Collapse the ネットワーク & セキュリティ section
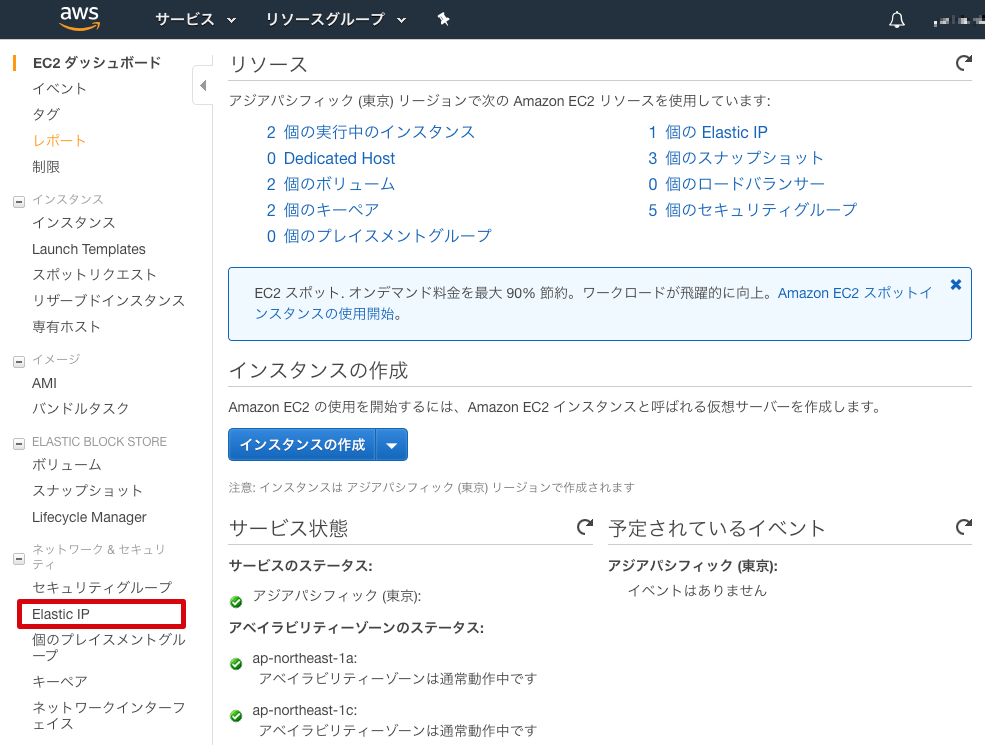Viewport: 985px width, 745px height. click(19, 558)
